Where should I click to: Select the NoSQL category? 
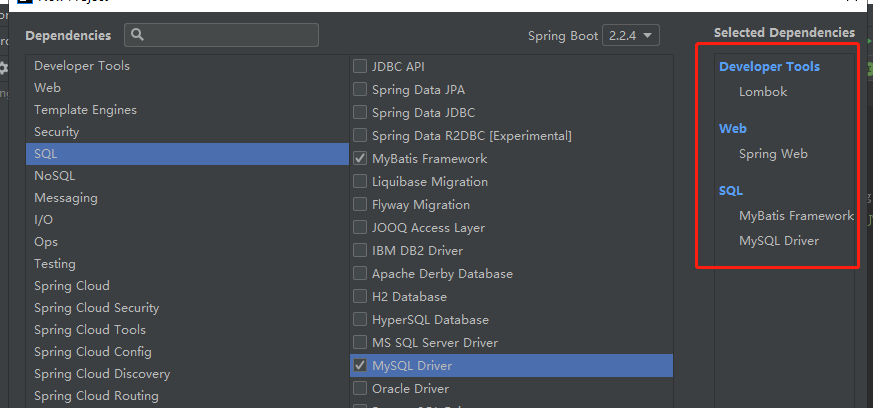pyautogui.click(x=187, y=176)
